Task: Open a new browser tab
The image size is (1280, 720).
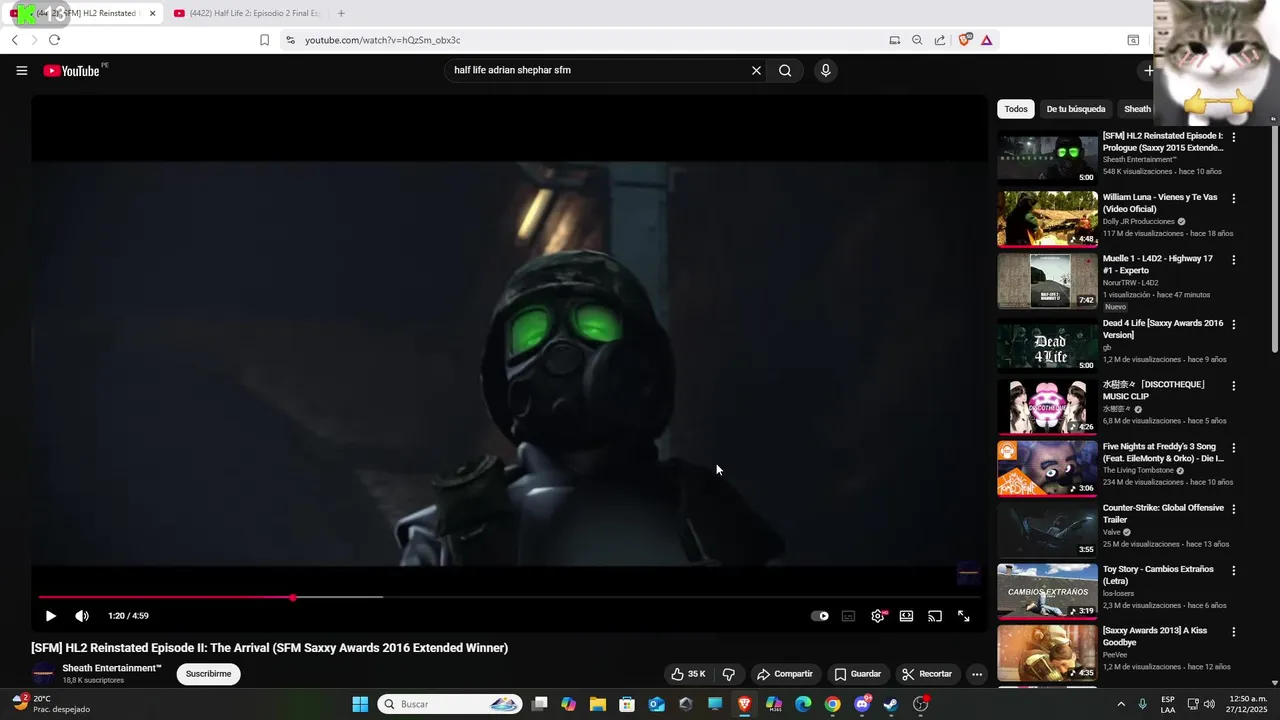Action: [341, 13]
